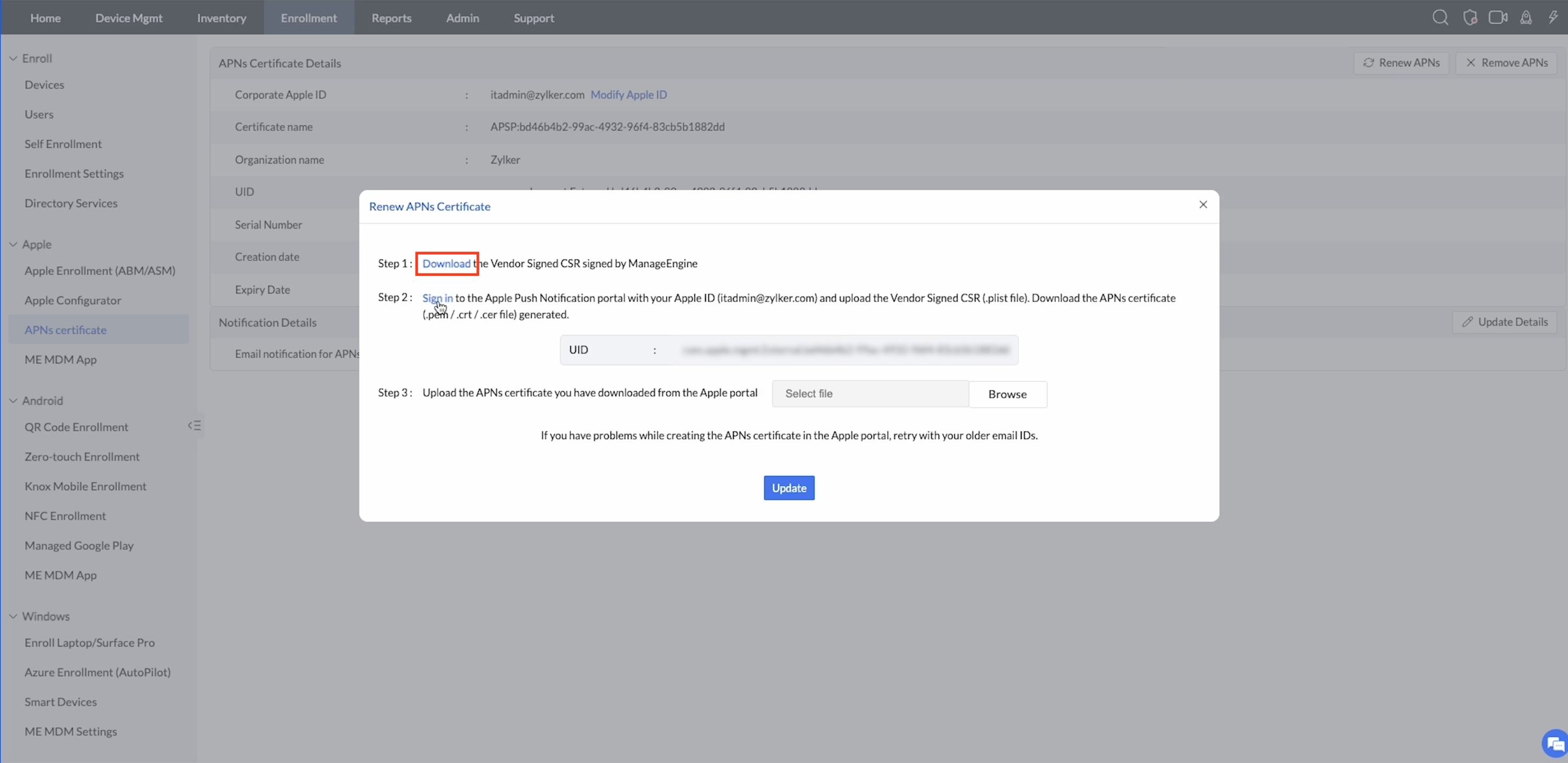Click Download link for Vendor Signed CSR
This screenshot has width=1568, height=763.
click(x=446, y=264)
